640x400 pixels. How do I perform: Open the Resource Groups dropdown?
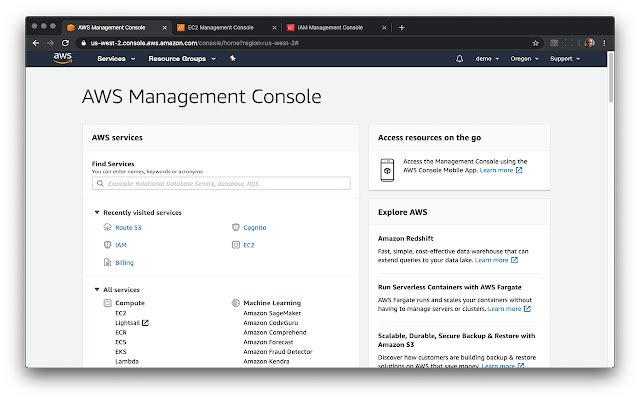click(x=182, y=59)
